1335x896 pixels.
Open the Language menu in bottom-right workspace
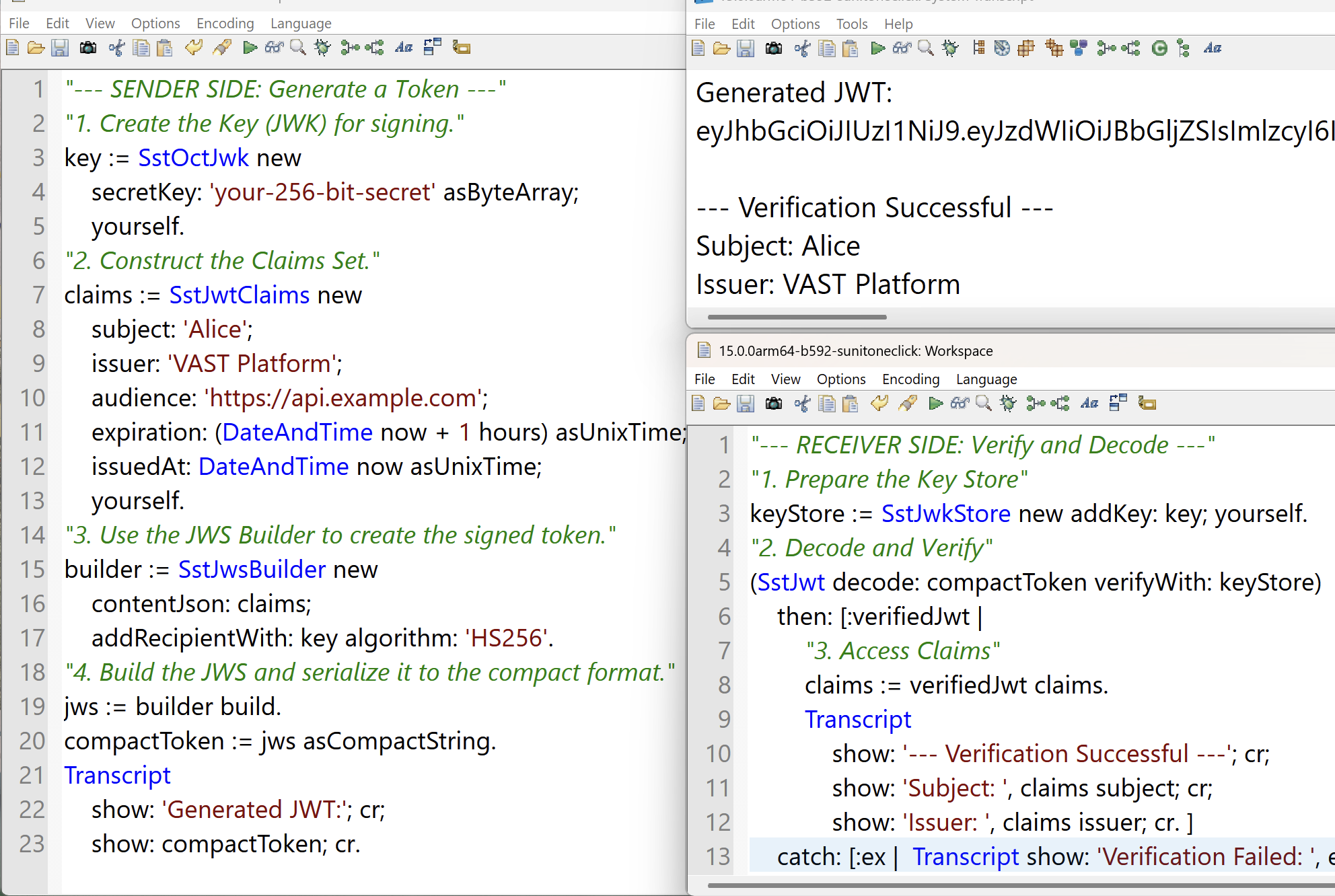[986, 379]
